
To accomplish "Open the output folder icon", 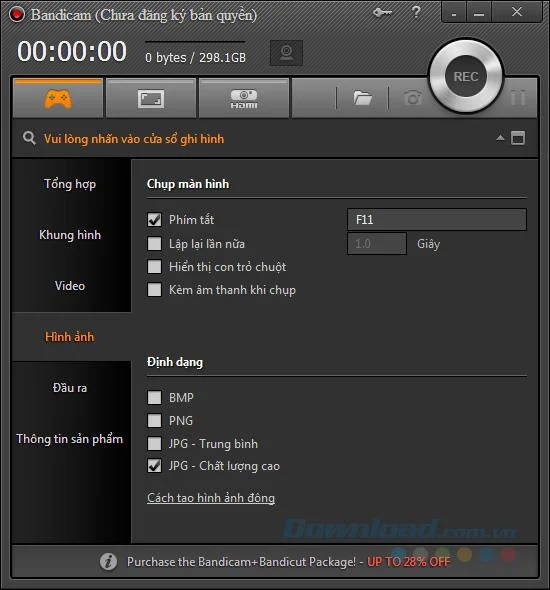I will click(363, 98).
